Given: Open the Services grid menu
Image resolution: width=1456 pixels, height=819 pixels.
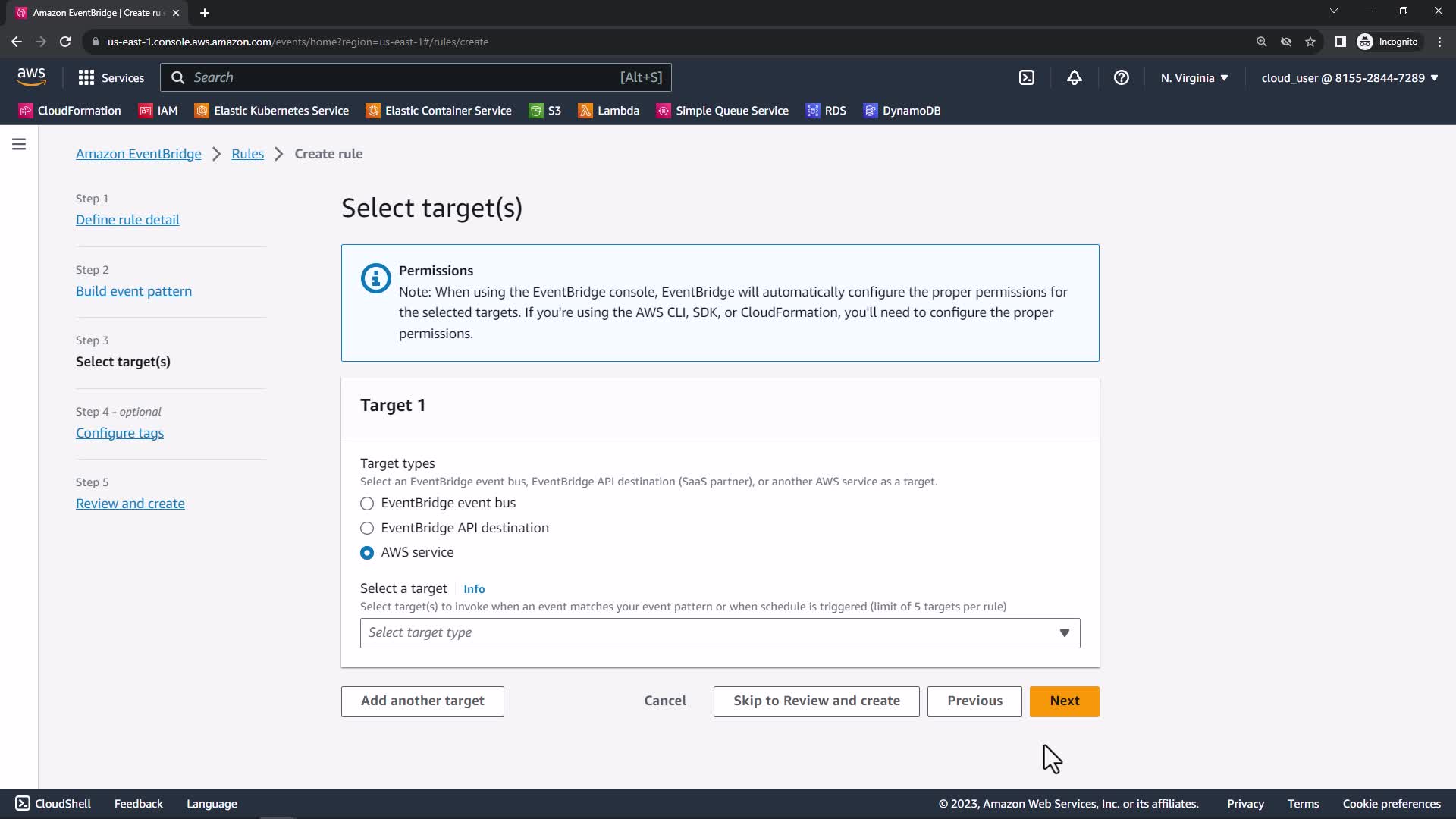Looking at the screenshot, I should tap(111, 77).
